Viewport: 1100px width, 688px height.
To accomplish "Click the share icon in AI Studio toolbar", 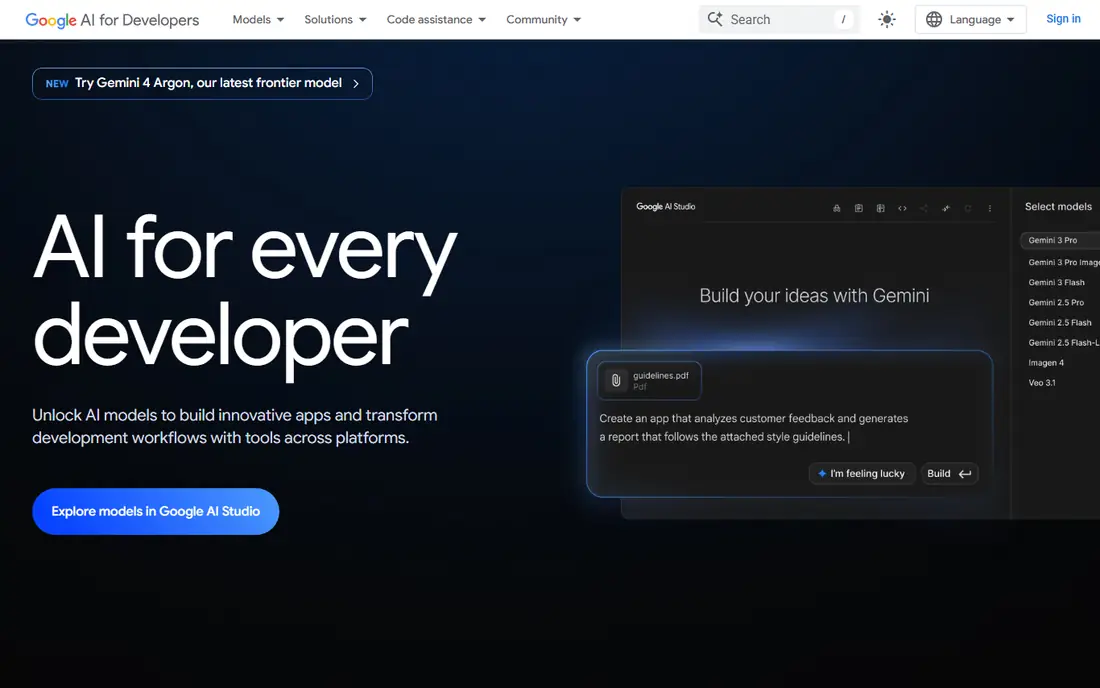I will pyautogui.click(x=924, y=208).
